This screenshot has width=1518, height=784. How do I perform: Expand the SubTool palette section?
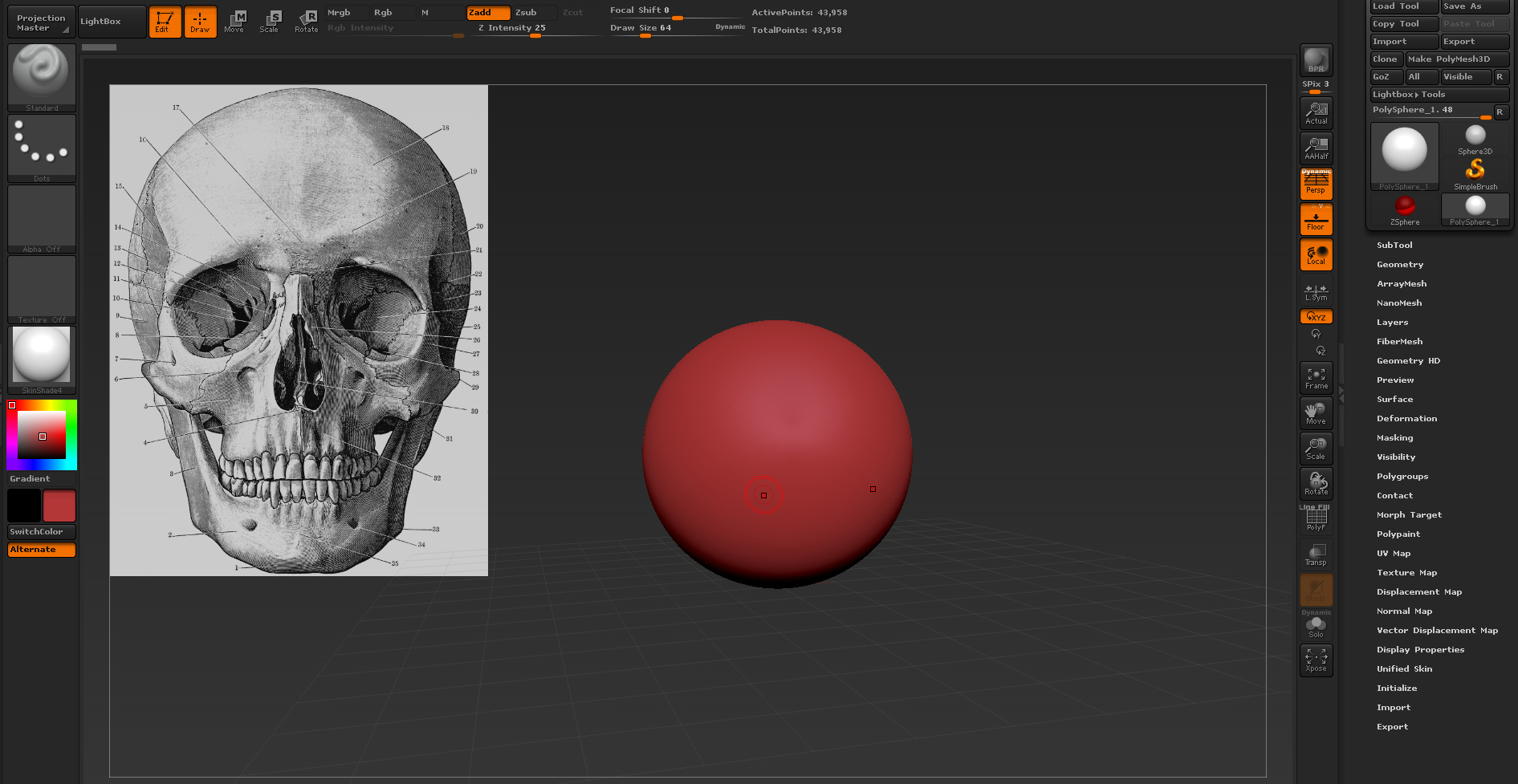coord(1394,246)
